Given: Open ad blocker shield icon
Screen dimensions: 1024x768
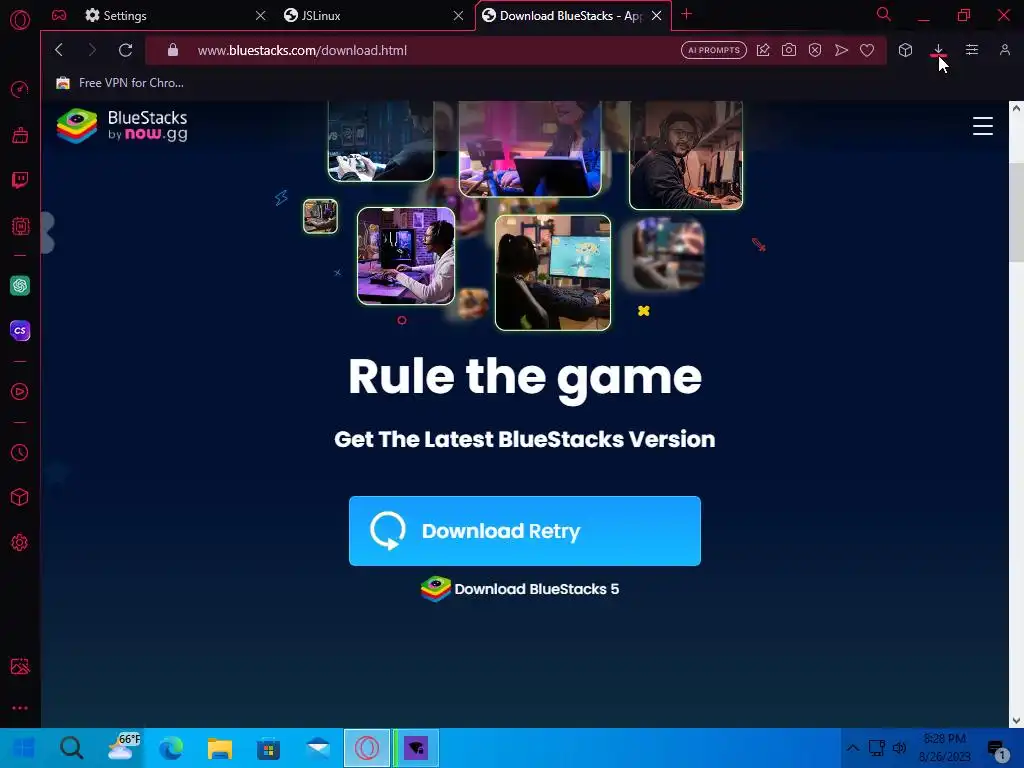Looking at the screenshot, I should point(815,50).
